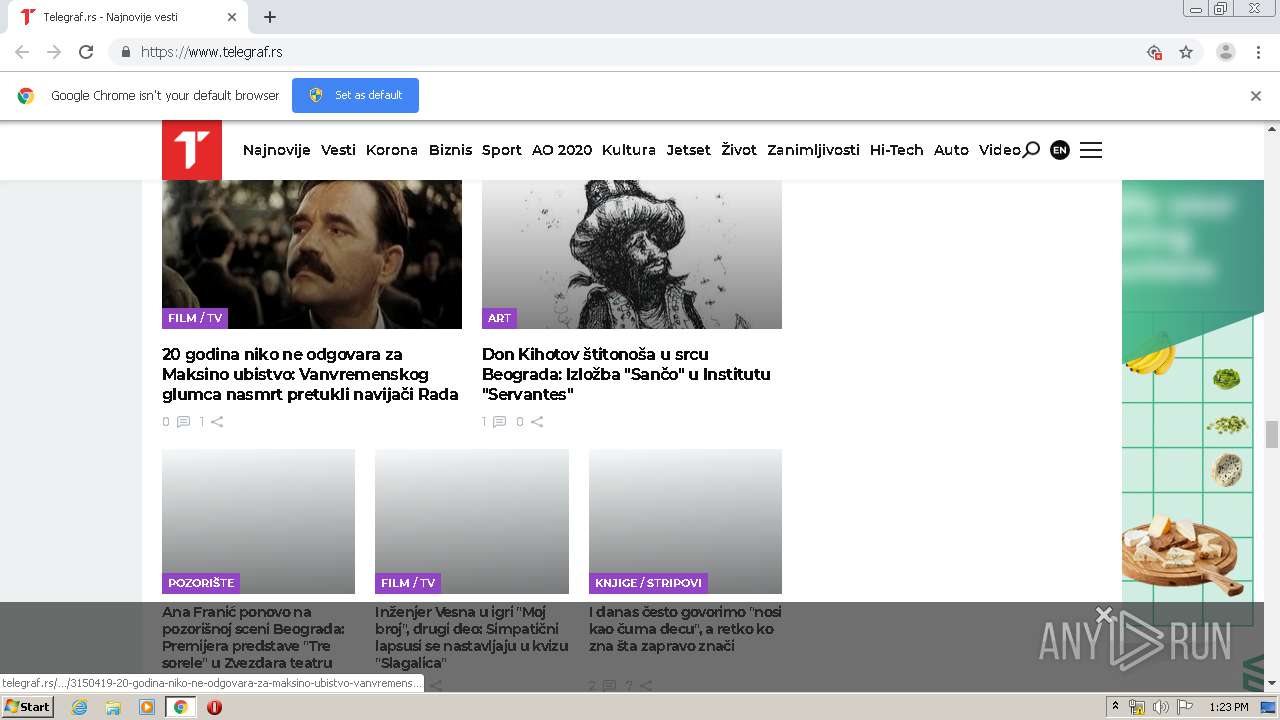
Task: Click red Opera taskbar icon
Action: (214, 707)
